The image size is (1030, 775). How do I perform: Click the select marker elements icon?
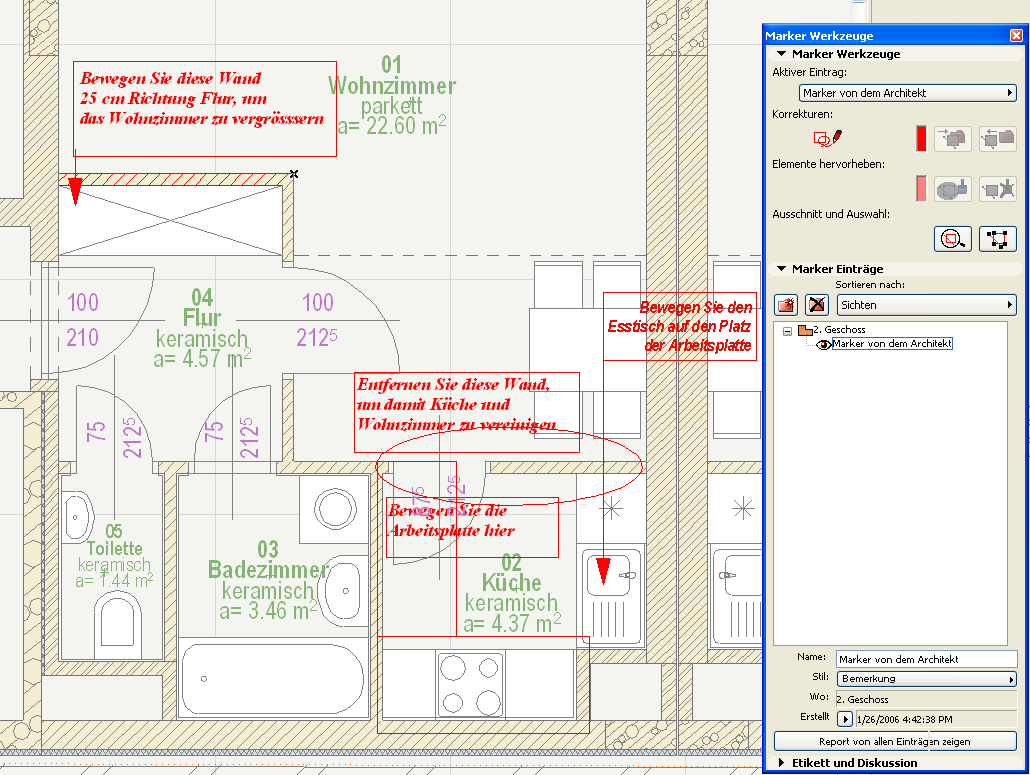coord(998,239)
